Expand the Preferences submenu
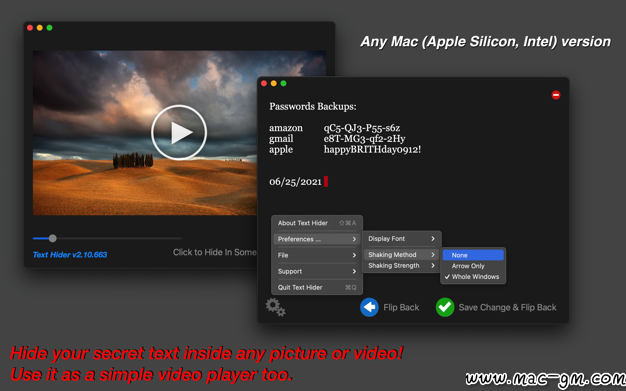626x391 pixels. pos(317,239)
